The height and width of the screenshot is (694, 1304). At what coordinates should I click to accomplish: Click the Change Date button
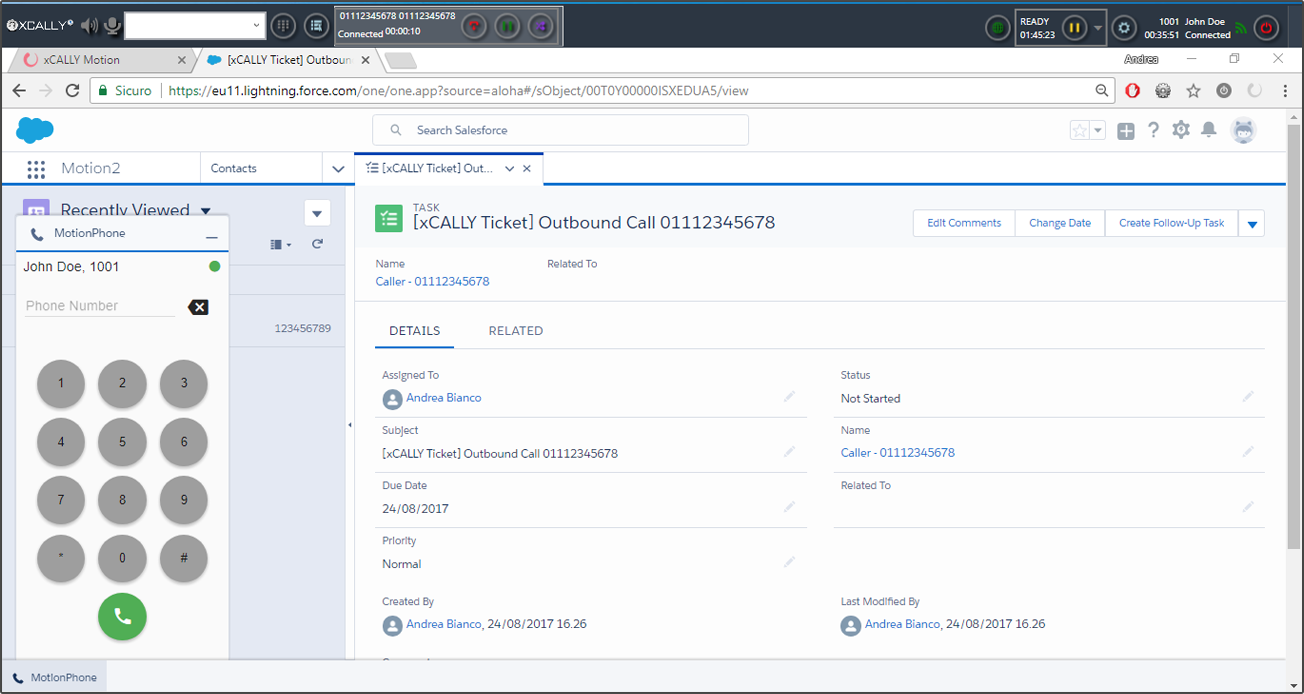click(1060, 223)
